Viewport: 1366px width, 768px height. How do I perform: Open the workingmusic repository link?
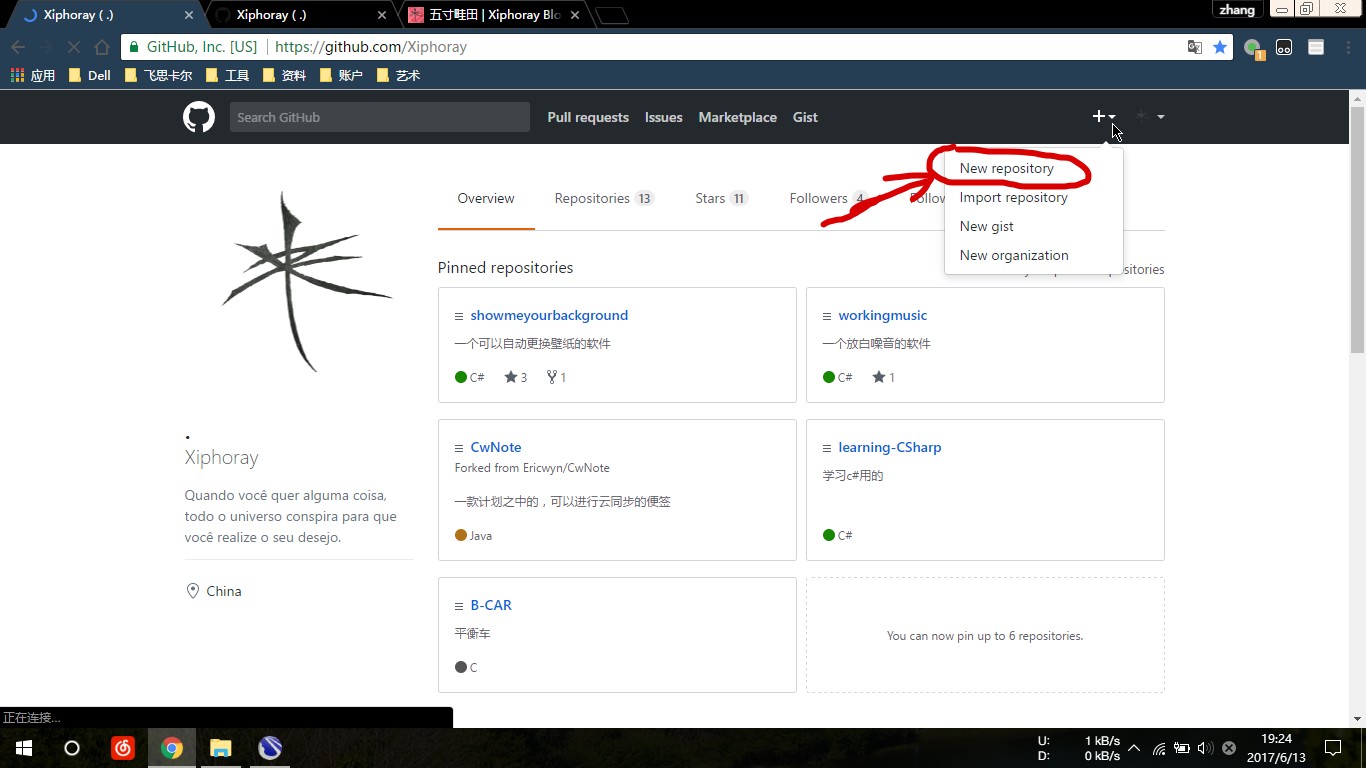pyautogui.click(x=882, y=315)
